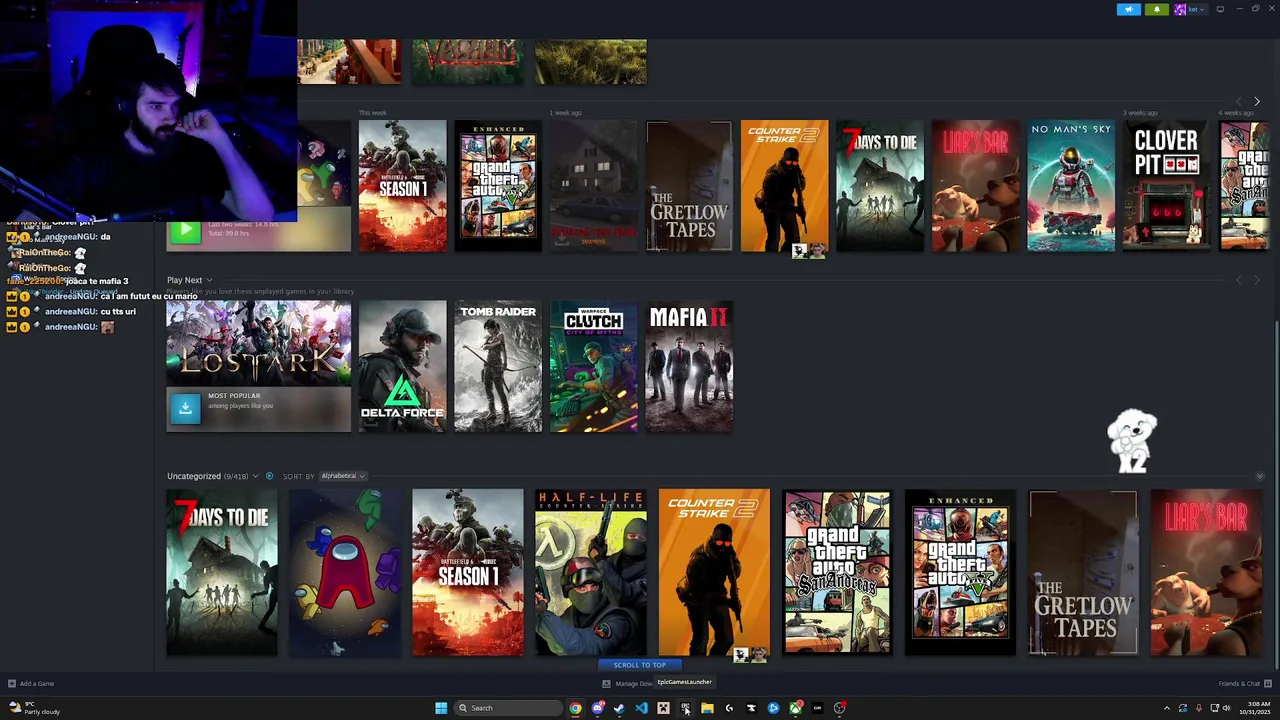Viewport: 1280px width, 720px height.
Task: Open Discord from the taskbar
Action: tap(597, 708)
